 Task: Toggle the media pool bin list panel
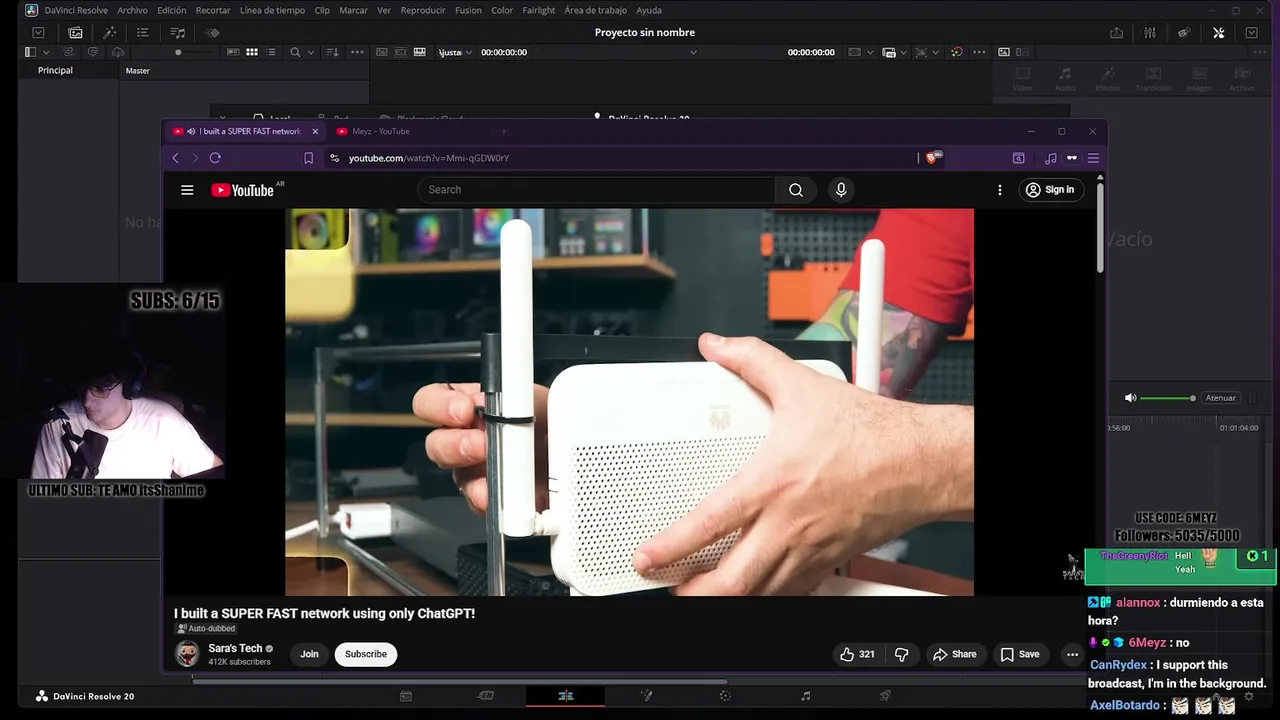(x=30, y=52)
